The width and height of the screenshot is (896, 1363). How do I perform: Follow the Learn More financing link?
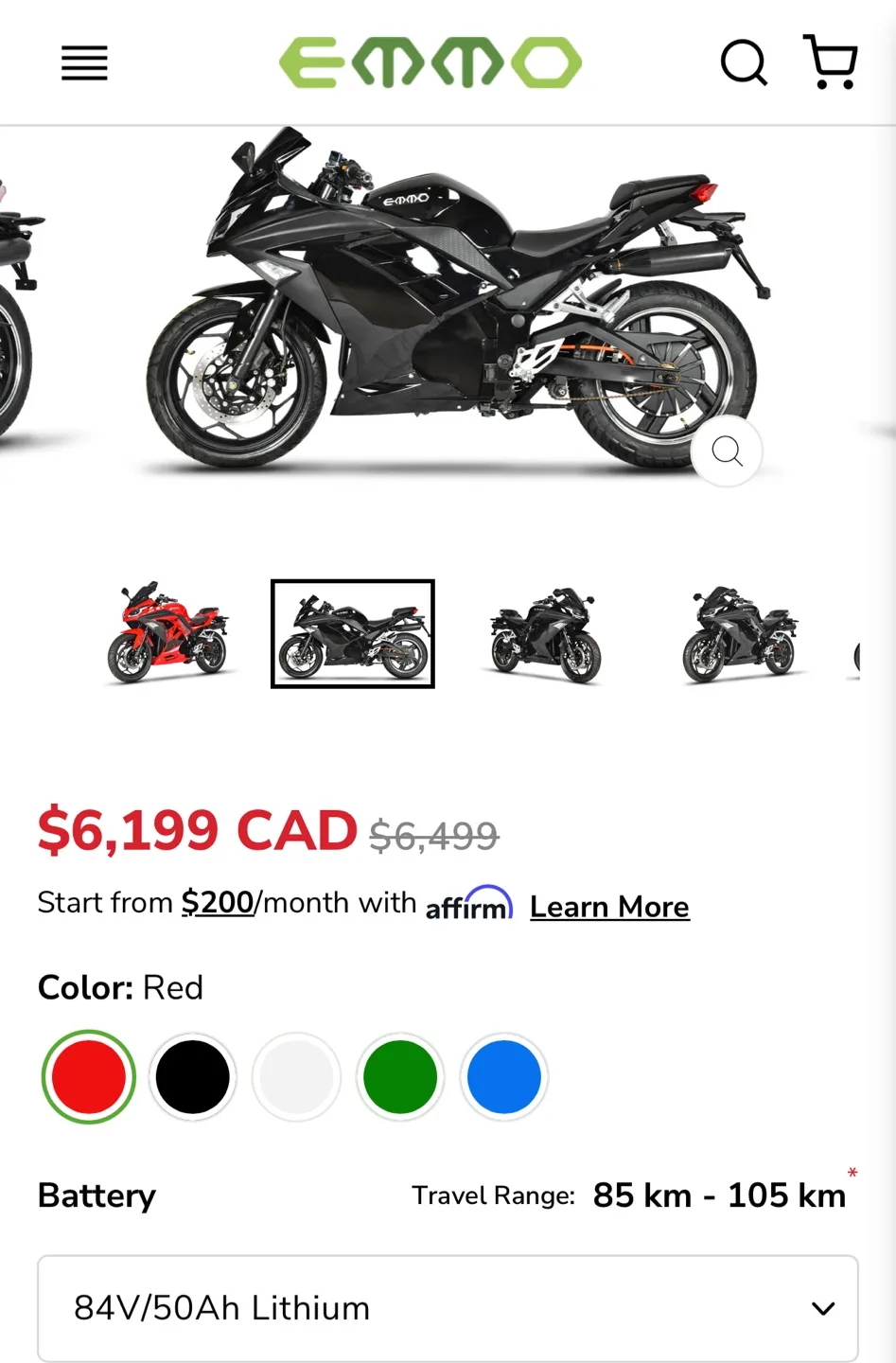tap(609, 907)
